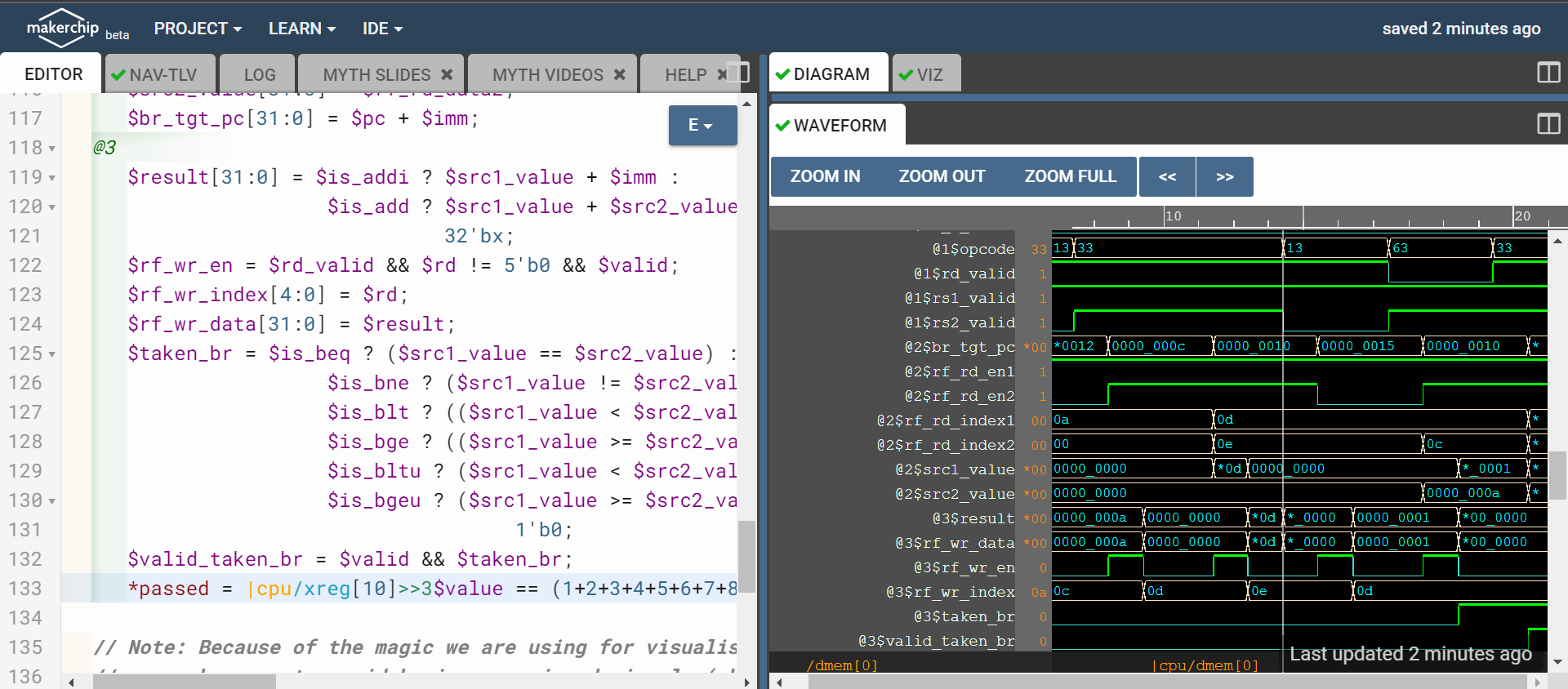Click waveform scroll up arrow
1568x689 pixels.
(1557, 241)
